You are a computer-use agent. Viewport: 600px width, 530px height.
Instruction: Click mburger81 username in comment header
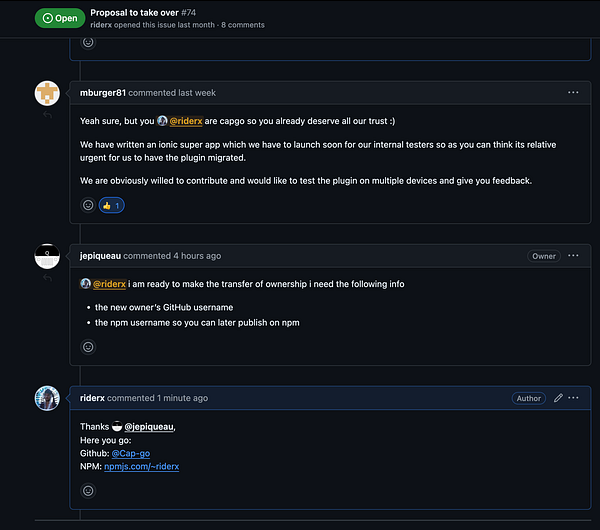(x=103, y=93)
